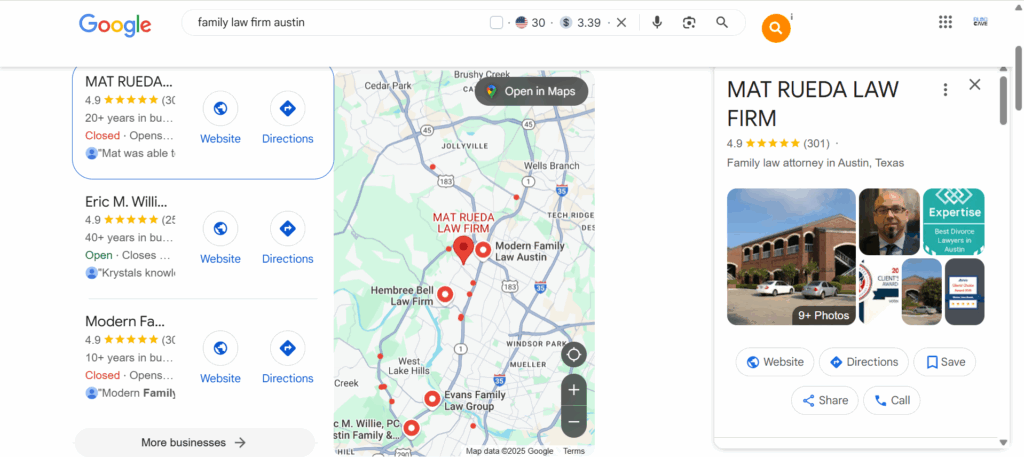This screenshot has width=1024, height=457.
Task: Center map on my location
Action: pos(573,355)
